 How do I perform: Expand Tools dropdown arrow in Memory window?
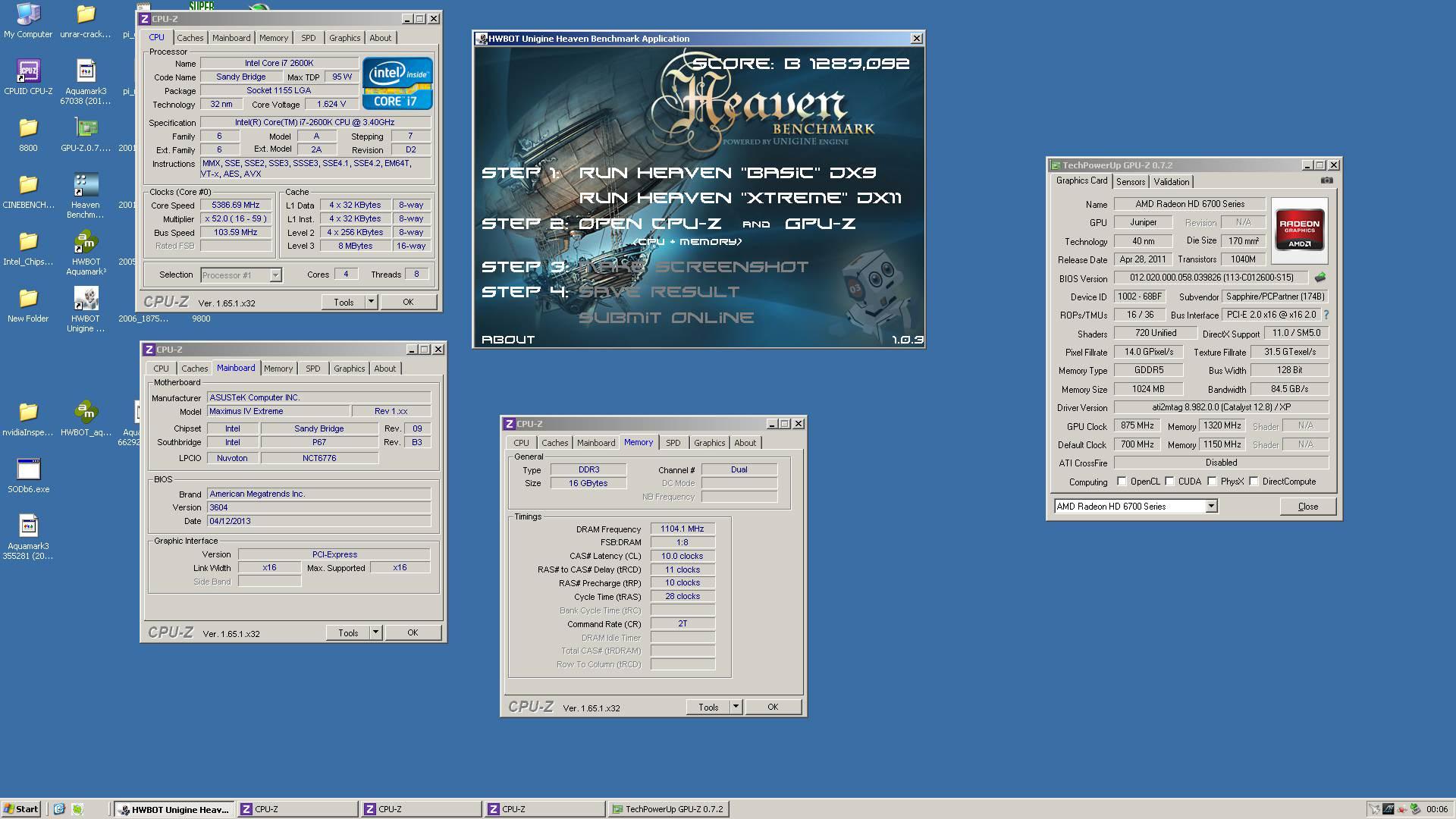pyautogui.click(x=736, y=707)
